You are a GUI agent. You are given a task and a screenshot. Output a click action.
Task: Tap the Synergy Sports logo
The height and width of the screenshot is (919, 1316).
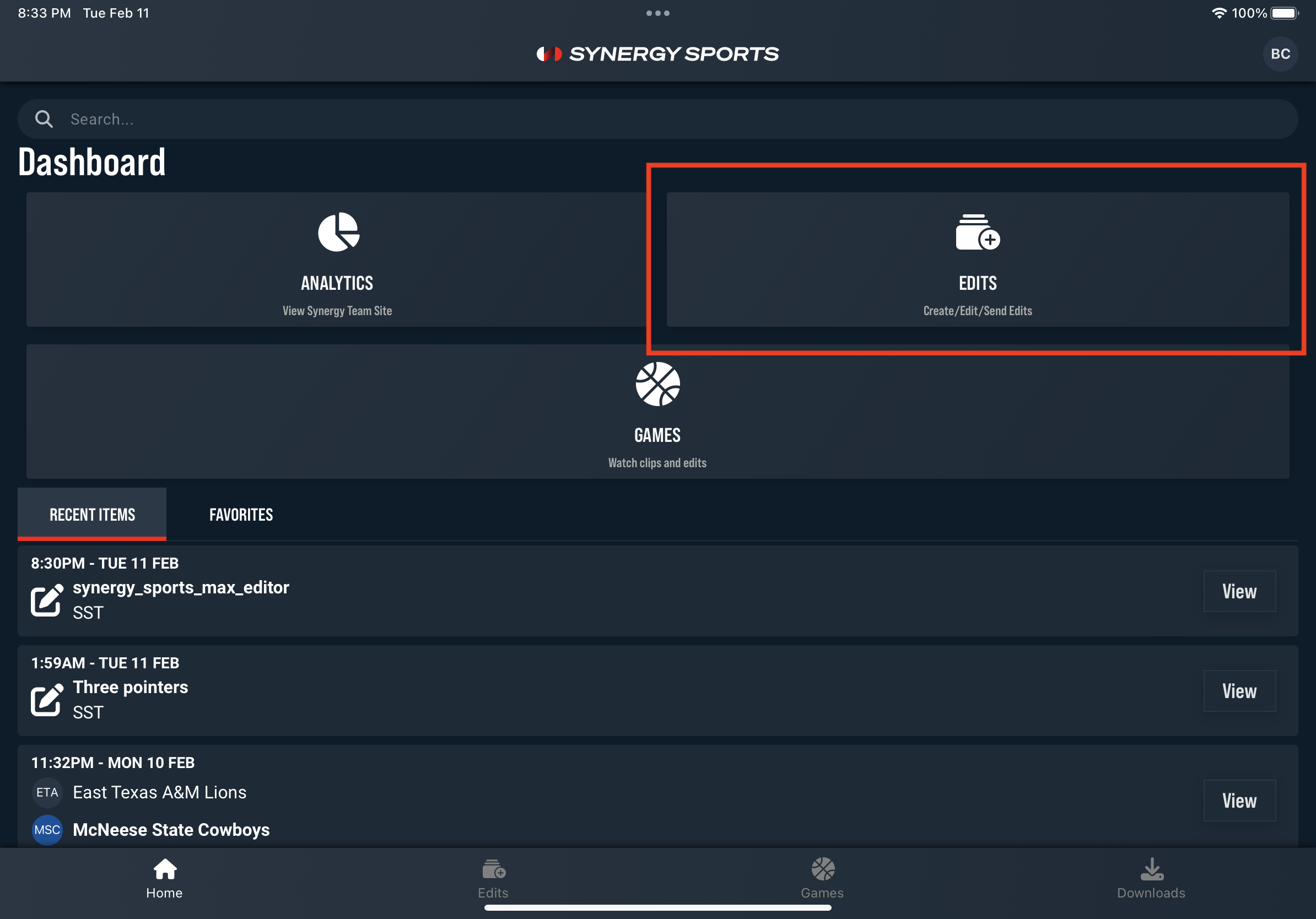(657, 54)
